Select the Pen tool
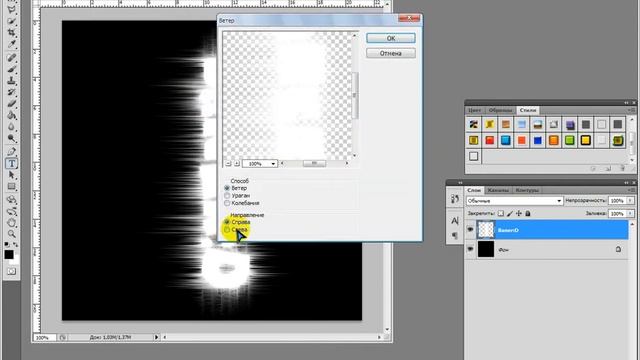This screenshot has height=360, width=640. (11, 152)
